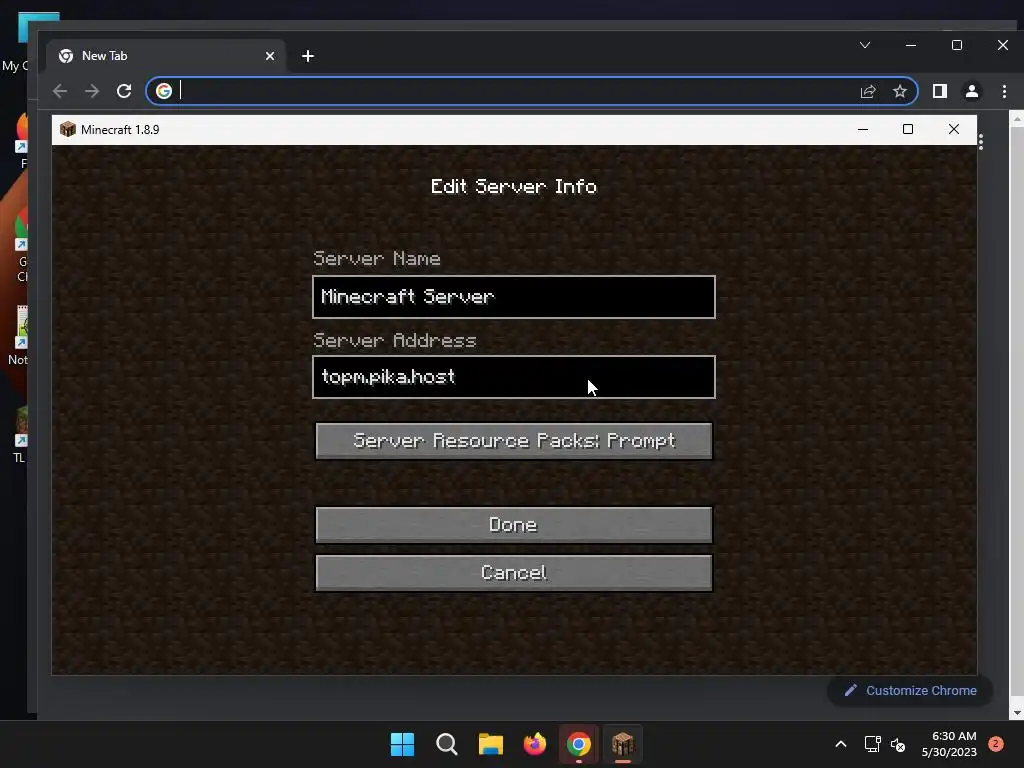
Task: Toggle Server Resource Packs: Prompt setting
Action: point(513,441)
